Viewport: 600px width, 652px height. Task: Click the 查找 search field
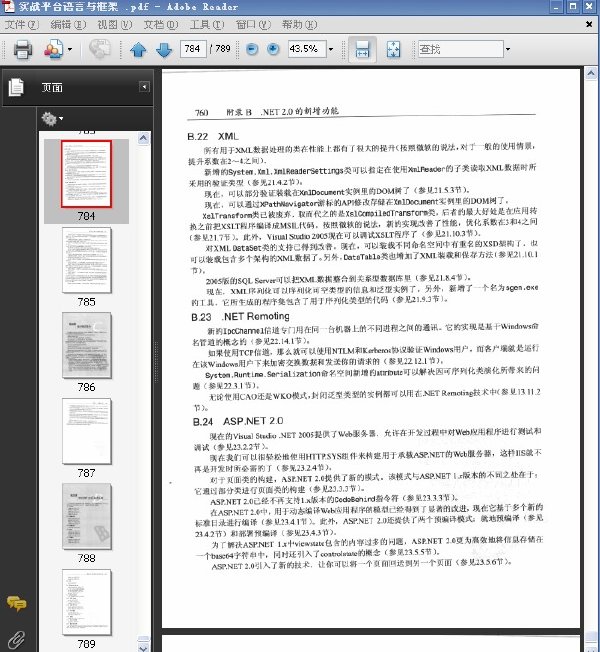point(460,49)
